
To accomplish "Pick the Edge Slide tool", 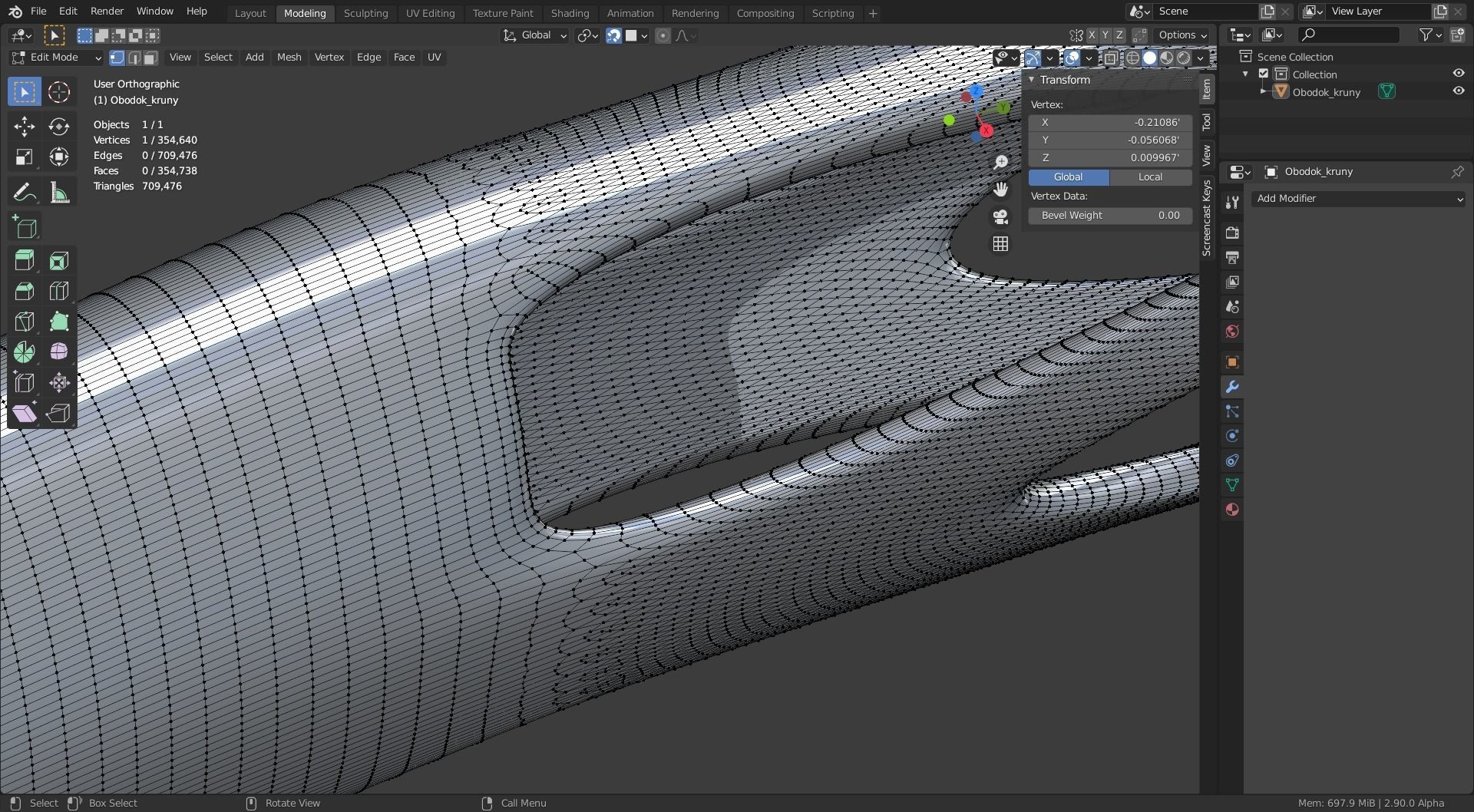I will [25, 383].
